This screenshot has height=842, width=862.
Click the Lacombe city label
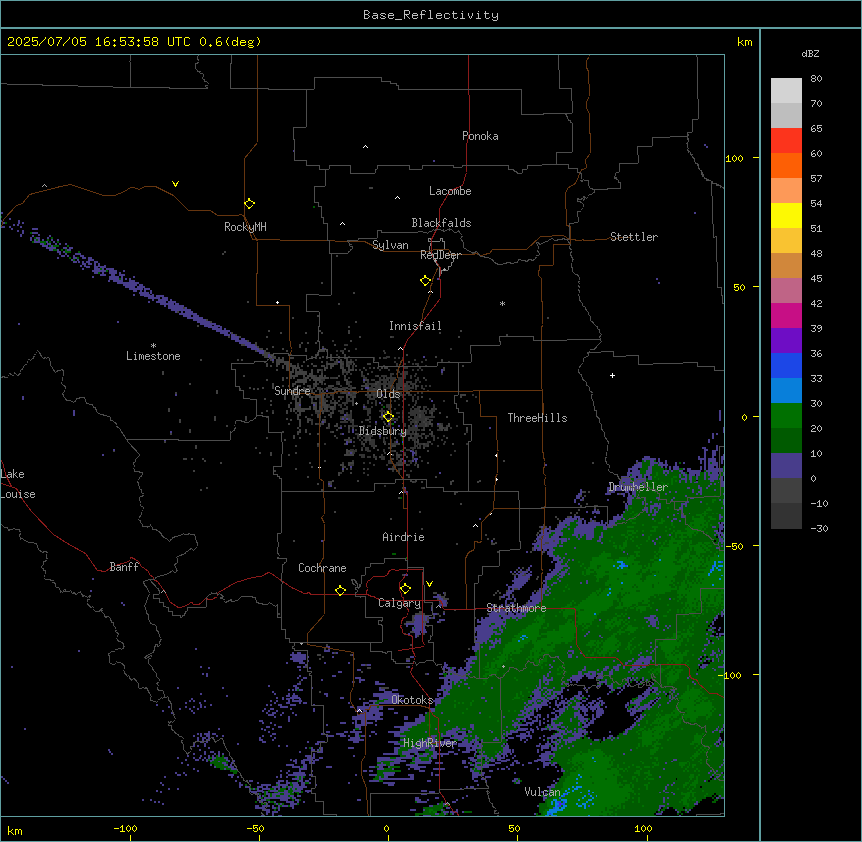pos(450,191)
